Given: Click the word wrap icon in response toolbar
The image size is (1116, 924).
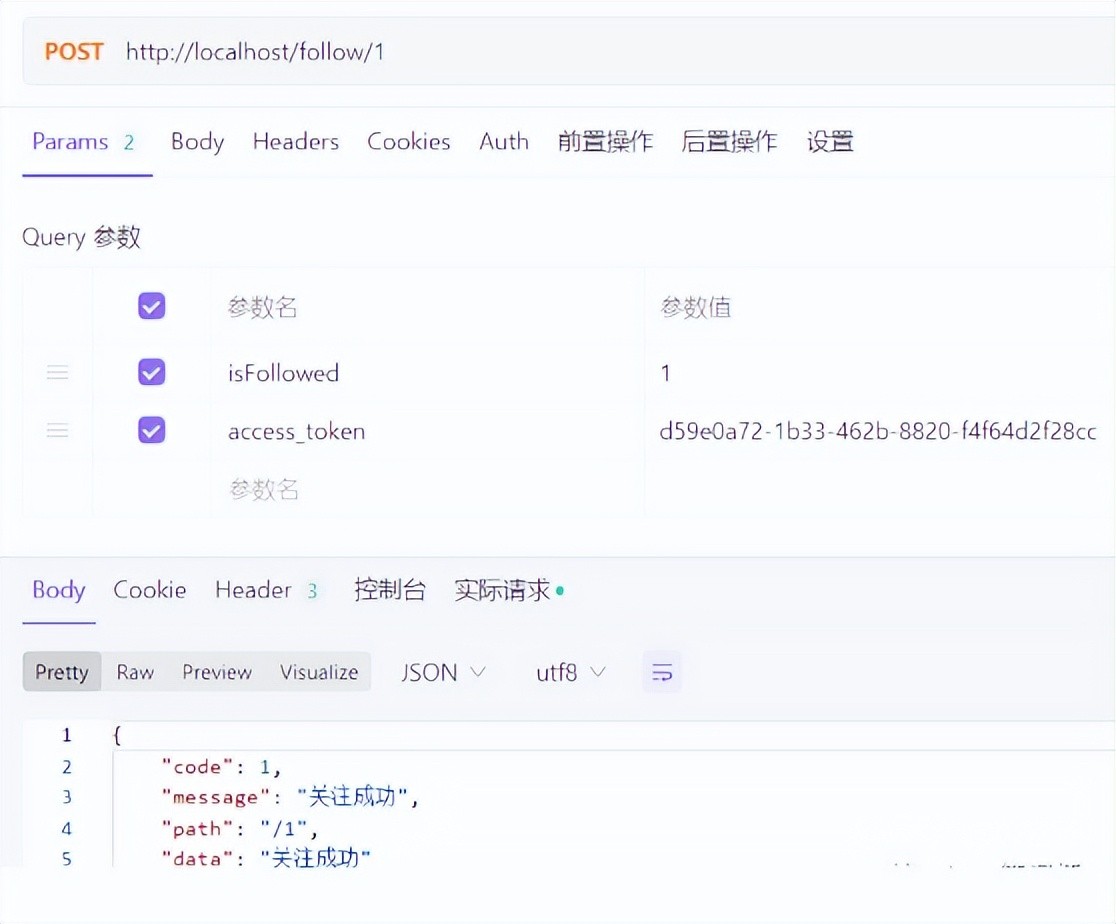Looking at the screenshot, I should point(661,673).
